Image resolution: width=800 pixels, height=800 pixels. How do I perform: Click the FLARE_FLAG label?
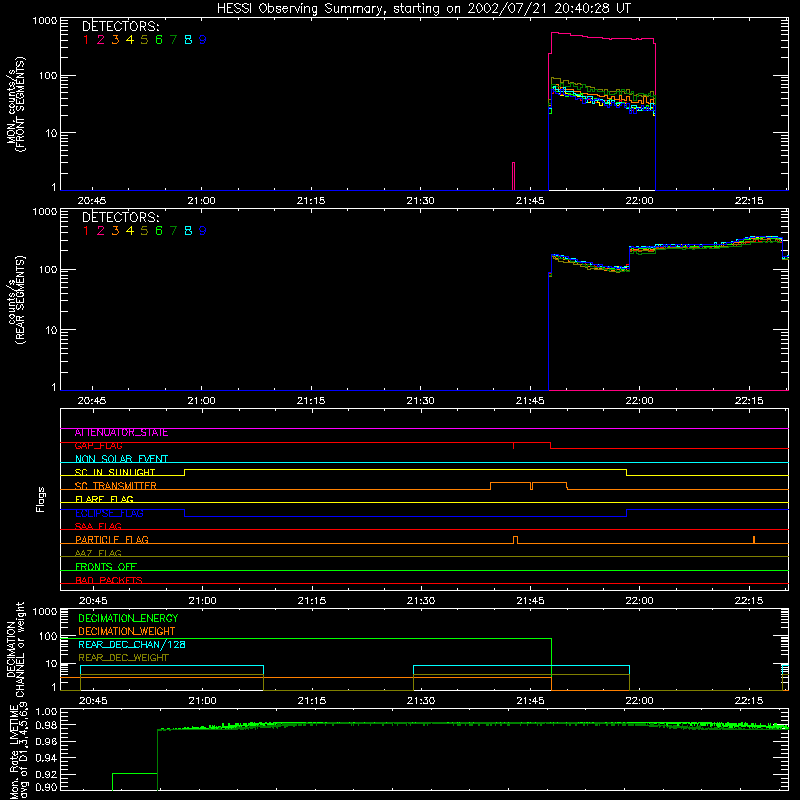(104, 499)
